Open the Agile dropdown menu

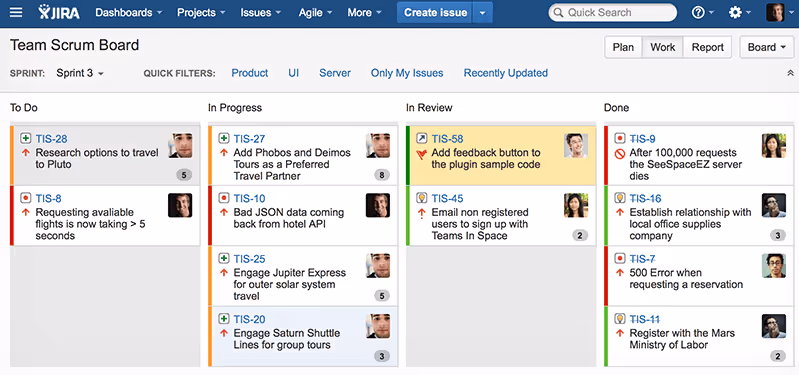(315, 12)
